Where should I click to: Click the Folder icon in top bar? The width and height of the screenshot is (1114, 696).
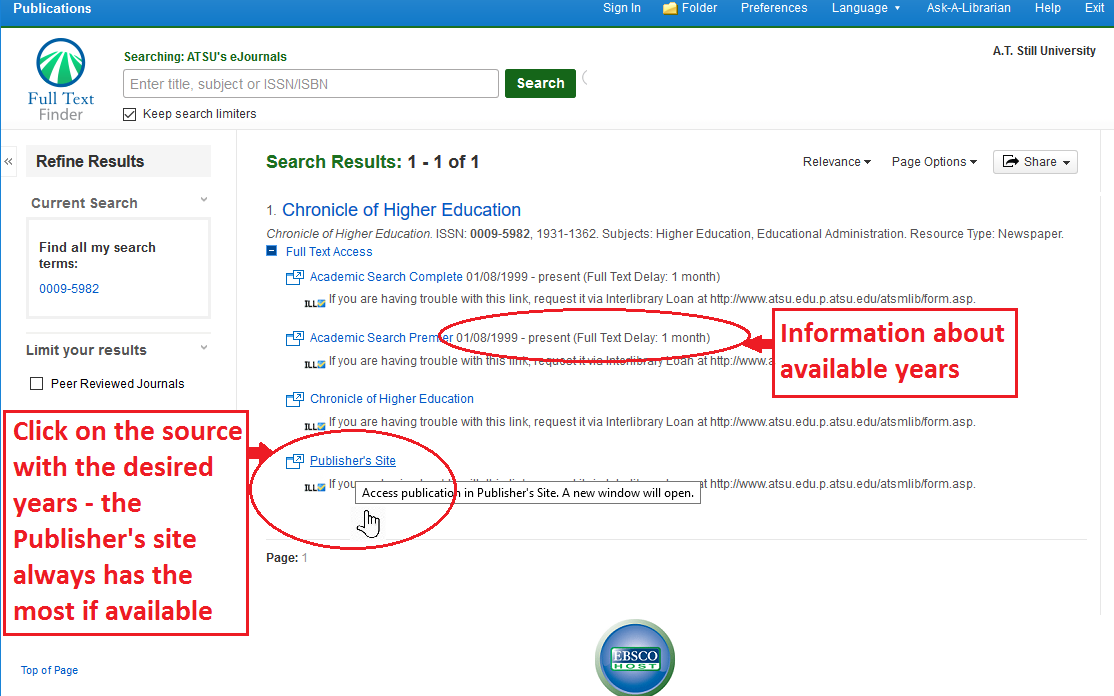(669, 9)
